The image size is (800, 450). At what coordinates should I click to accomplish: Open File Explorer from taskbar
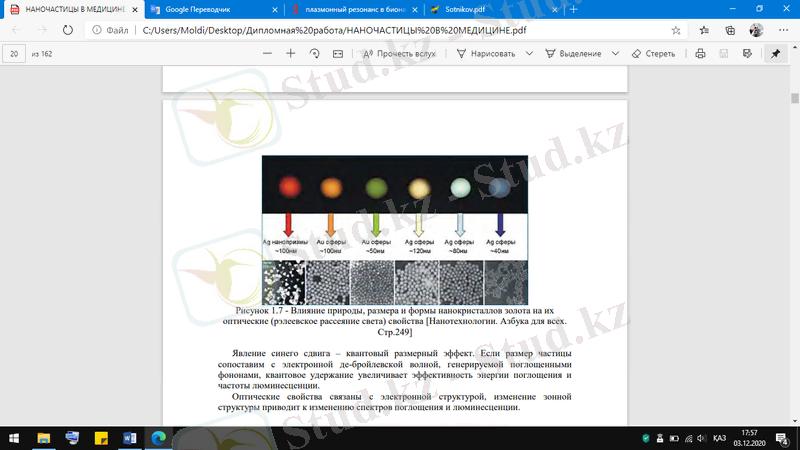click(43, 438)
